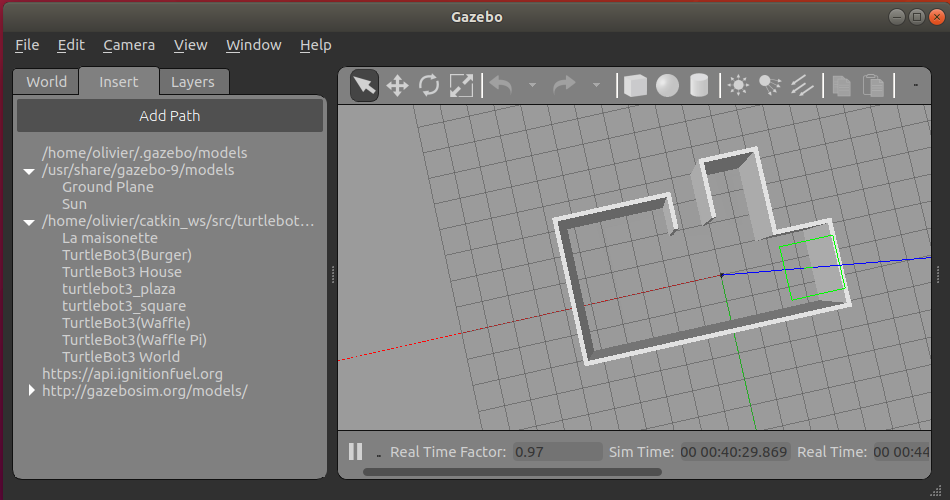Open the Window menu
Viewport: 950px width, 500px height.
pyautogui.click(x=253, y=45)
